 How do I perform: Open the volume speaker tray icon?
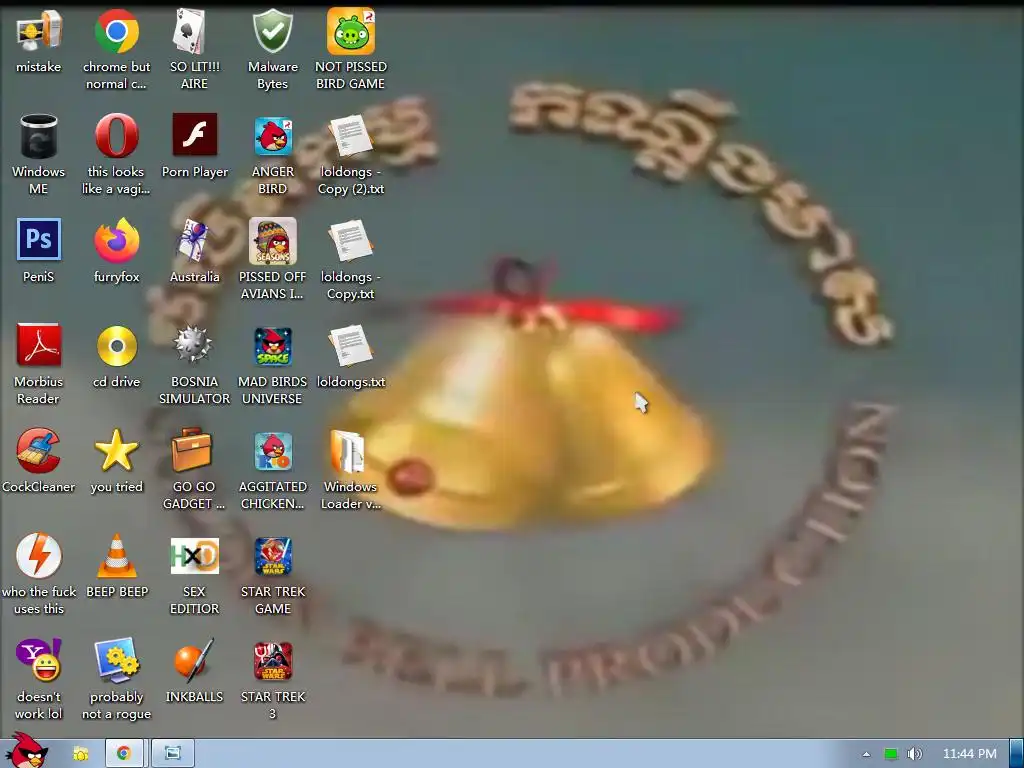pos(915,754)
